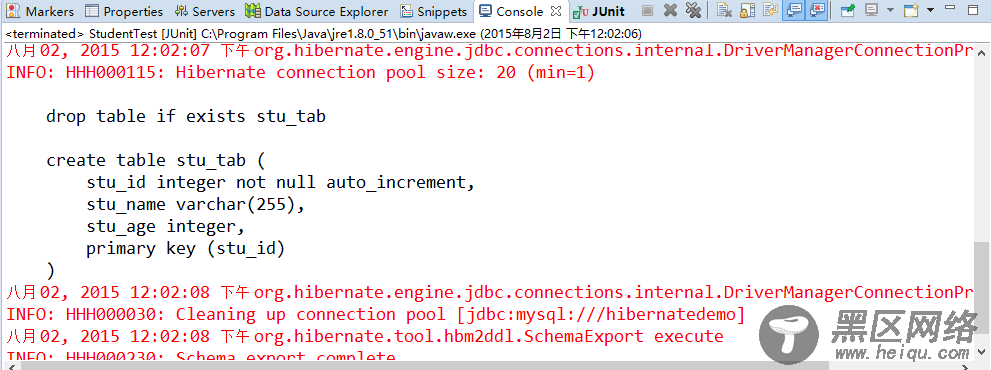
Task: Click the 'stu_name varchar(255),' line
Action: tap(196, 205)
